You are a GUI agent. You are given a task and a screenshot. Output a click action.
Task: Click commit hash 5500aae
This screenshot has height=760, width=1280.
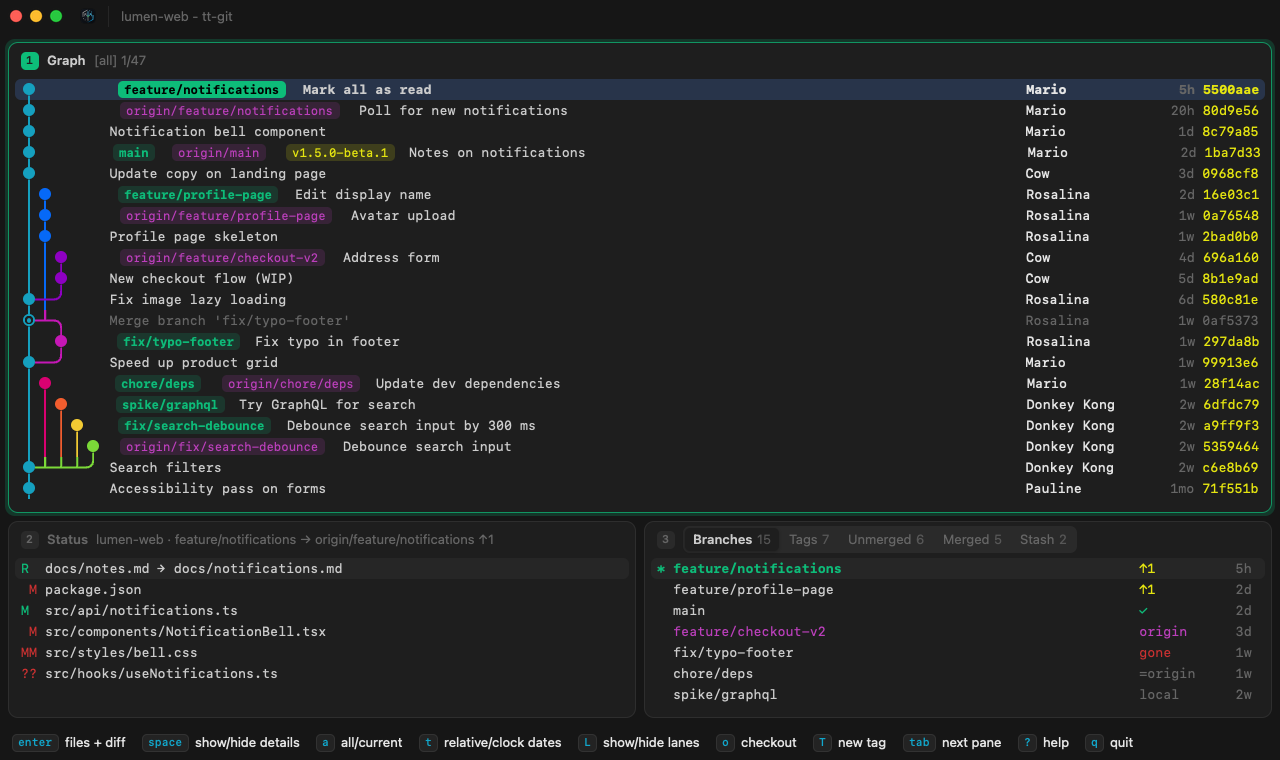click(1231, 89)
